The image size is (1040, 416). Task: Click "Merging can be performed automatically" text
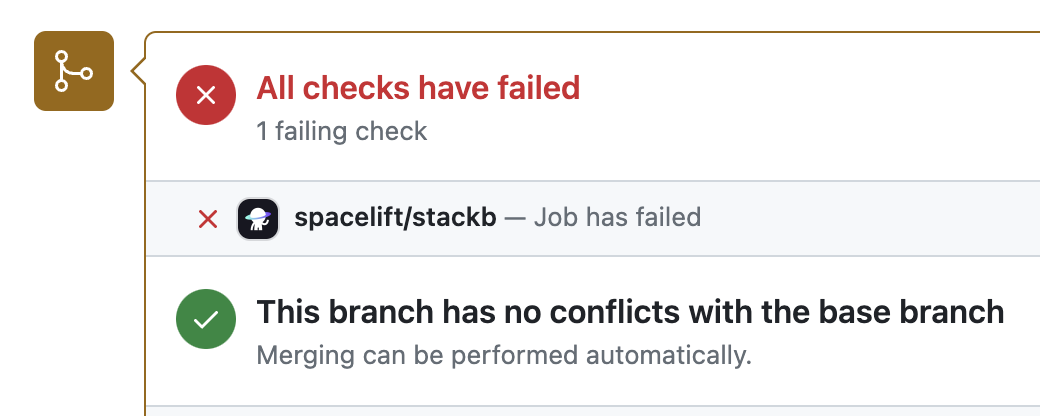(503, 355)
